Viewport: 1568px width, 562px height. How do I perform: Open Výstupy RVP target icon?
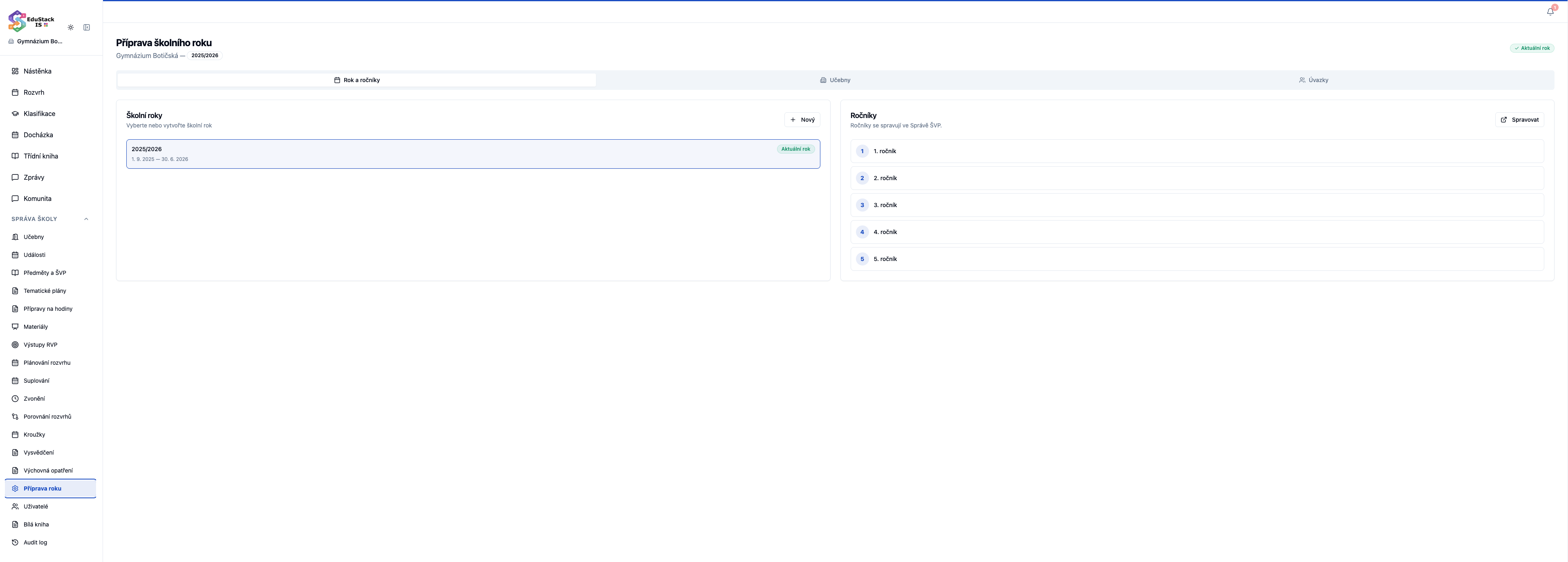(x=15, y=345)
